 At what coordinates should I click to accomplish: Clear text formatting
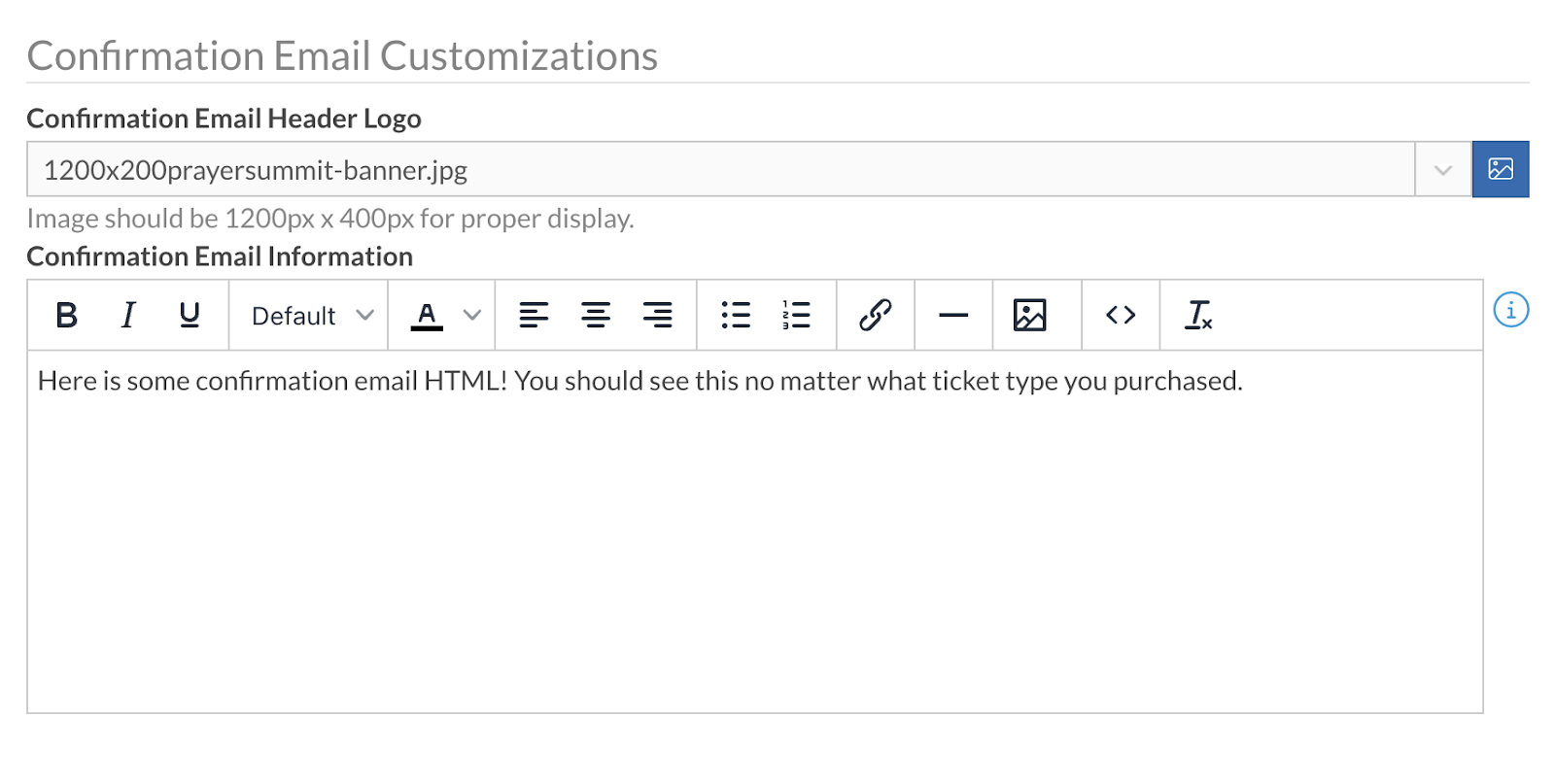pos(1198,315)
